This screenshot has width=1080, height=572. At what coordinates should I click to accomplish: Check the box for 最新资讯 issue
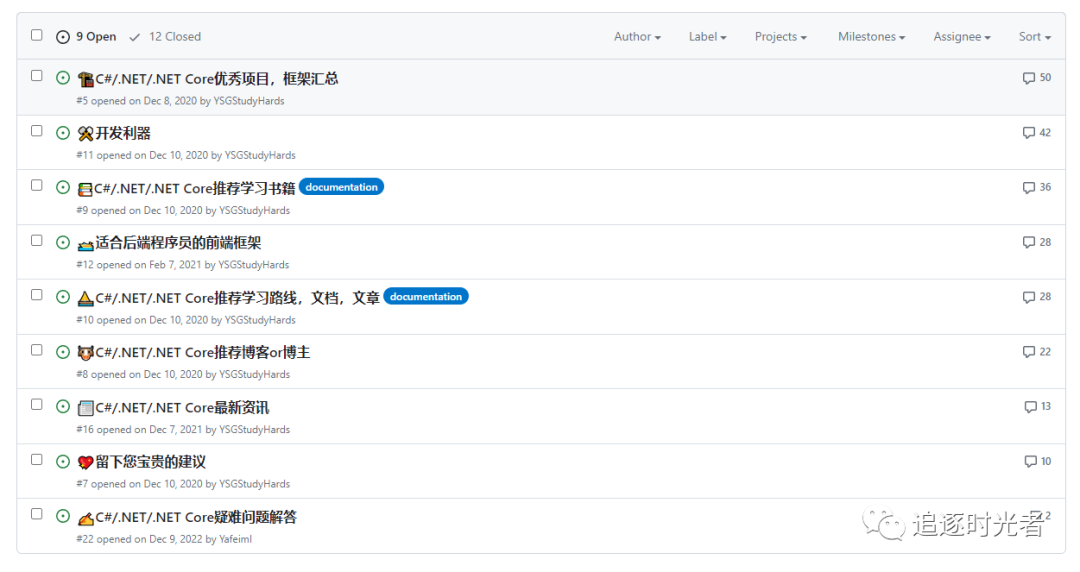pos(37,405)
